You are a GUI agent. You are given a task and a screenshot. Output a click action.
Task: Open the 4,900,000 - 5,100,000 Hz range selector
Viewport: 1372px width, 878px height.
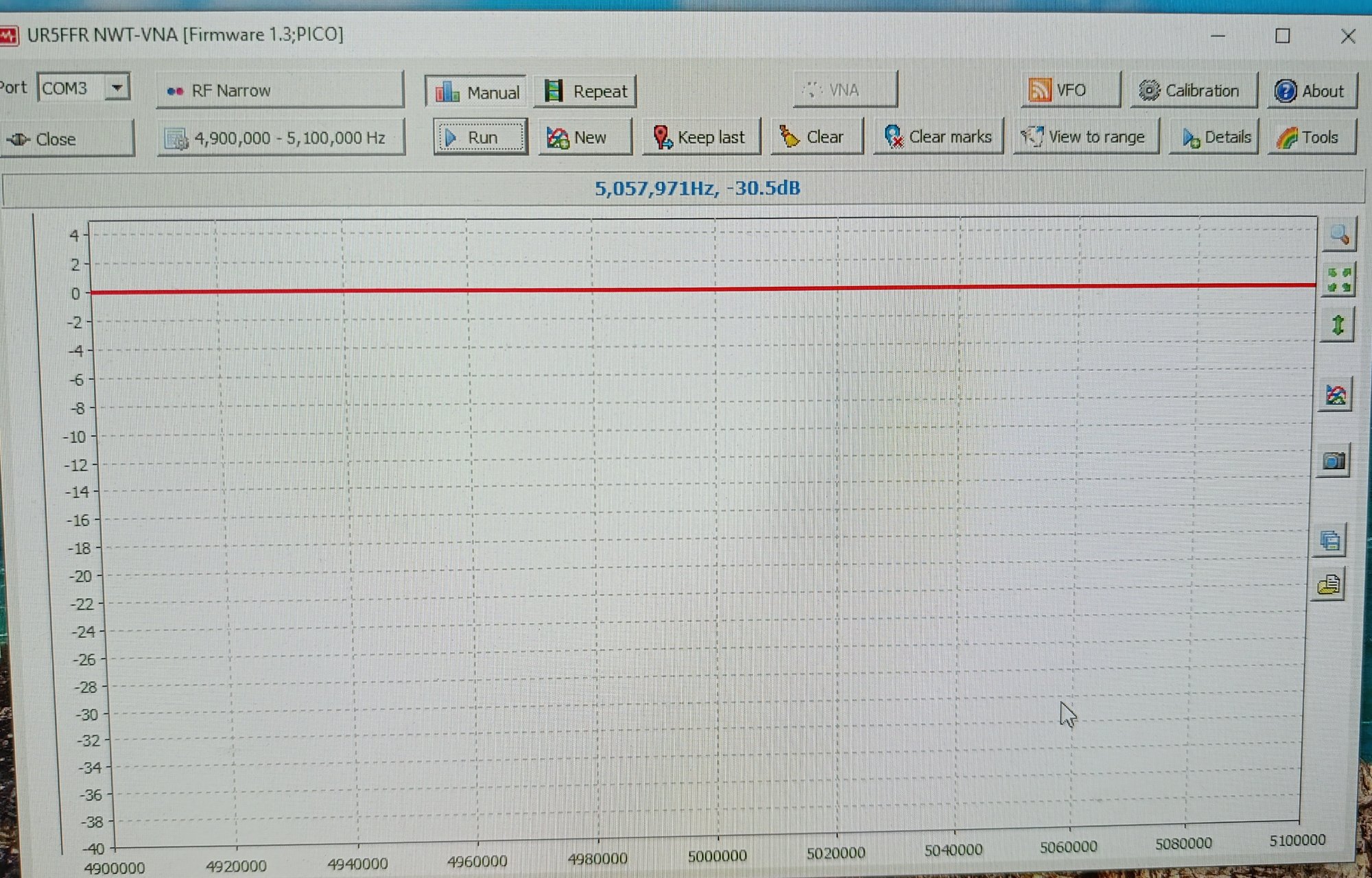279,138
